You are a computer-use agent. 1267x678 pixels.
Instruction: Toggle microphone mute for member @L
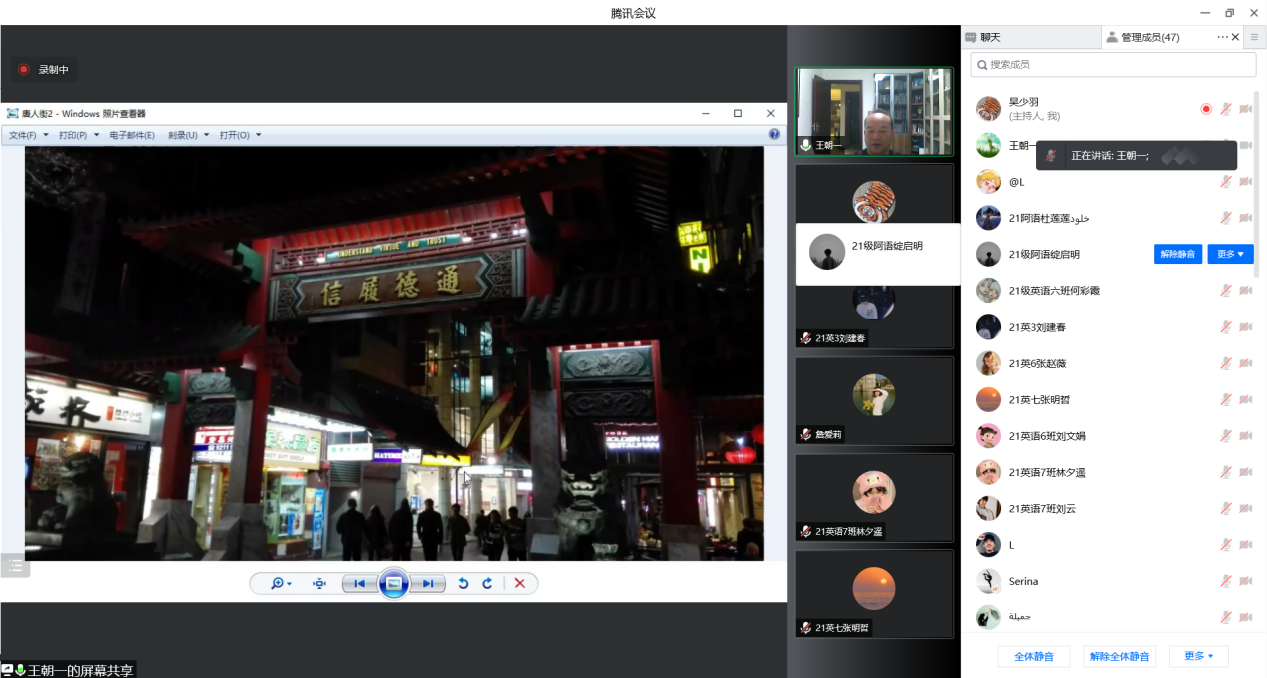pyautogui.click(x=1225, y=182)
